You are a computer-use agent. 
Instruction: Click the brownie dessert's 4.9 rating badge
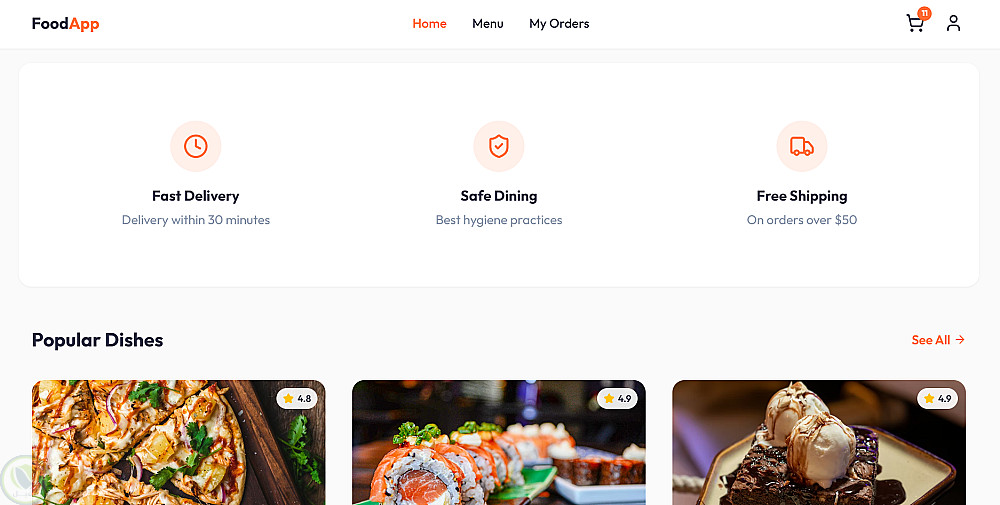pyautogui.click(x=938, y=399)
